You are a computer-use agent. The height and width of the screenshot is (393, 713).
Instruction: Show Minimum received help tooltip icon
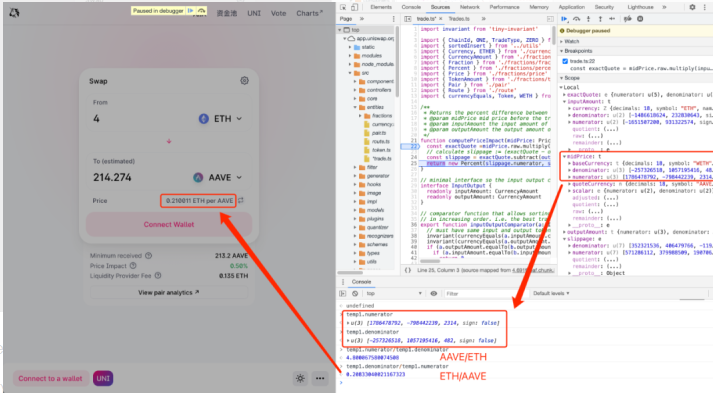pyautogui.click(x=148, y=256)
